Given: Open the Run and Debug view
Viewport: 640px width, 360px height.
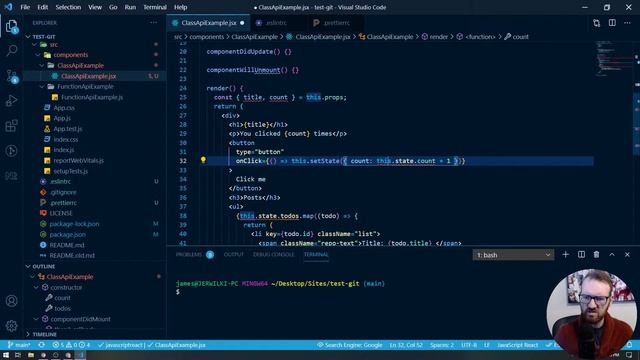Looking at the screenshot, I should click(11, 101).
